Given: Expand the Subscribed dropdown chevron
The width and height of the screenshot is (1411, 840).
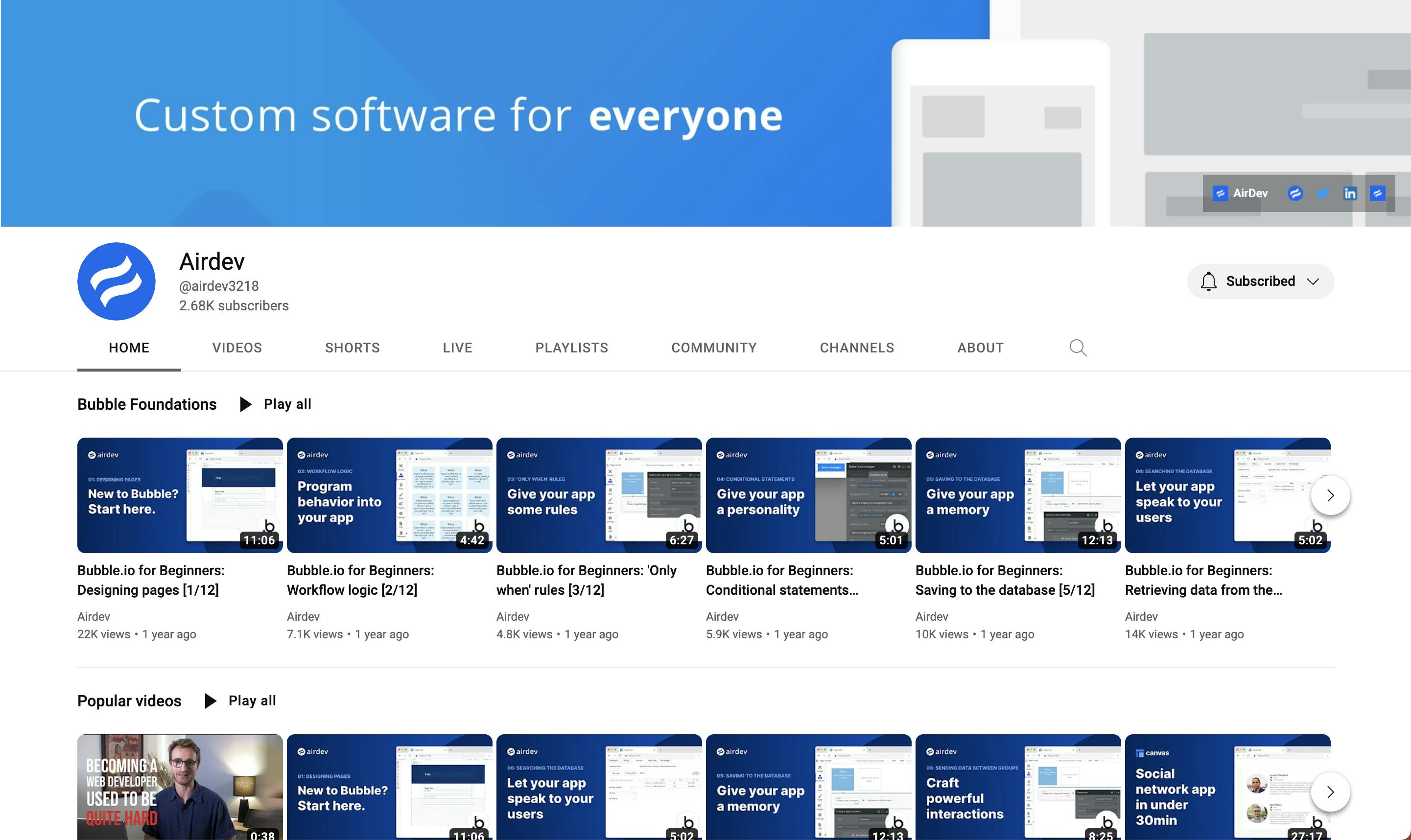Looking at the screenshot, I should 1313,281.
